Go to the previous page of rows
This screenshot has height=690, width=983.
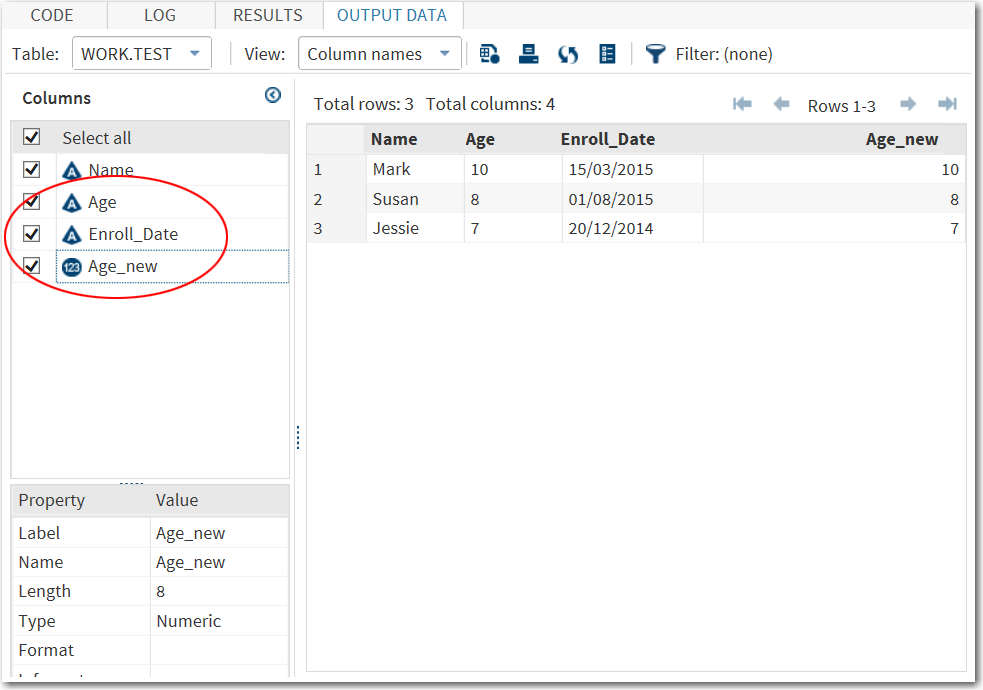781,103
